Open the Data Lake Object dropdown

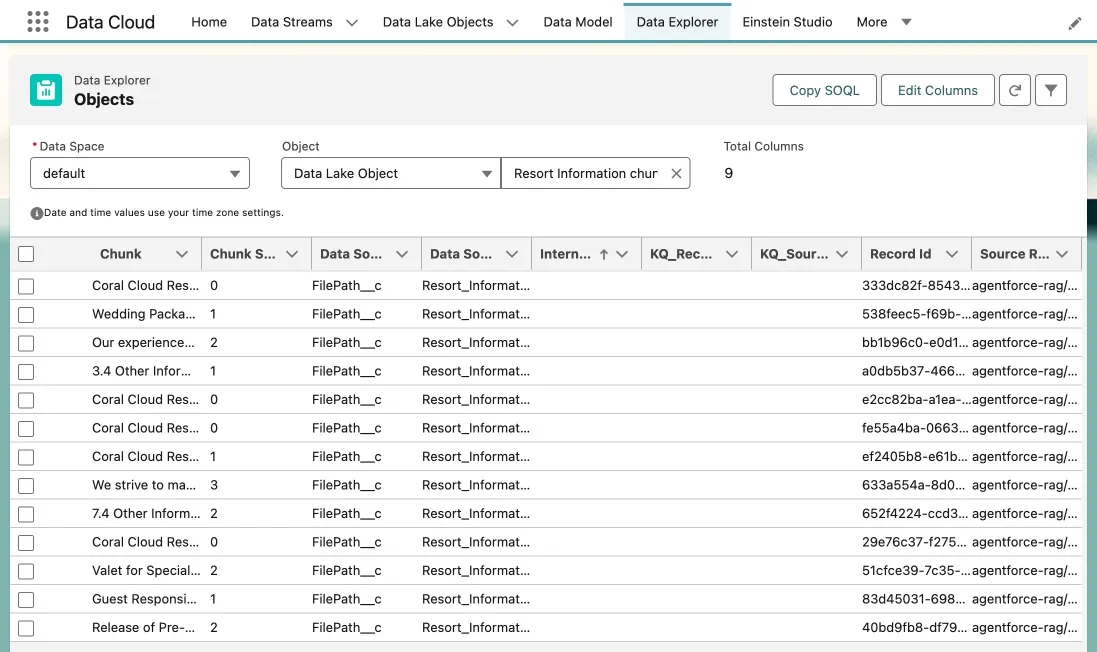[x=390, y=173]
